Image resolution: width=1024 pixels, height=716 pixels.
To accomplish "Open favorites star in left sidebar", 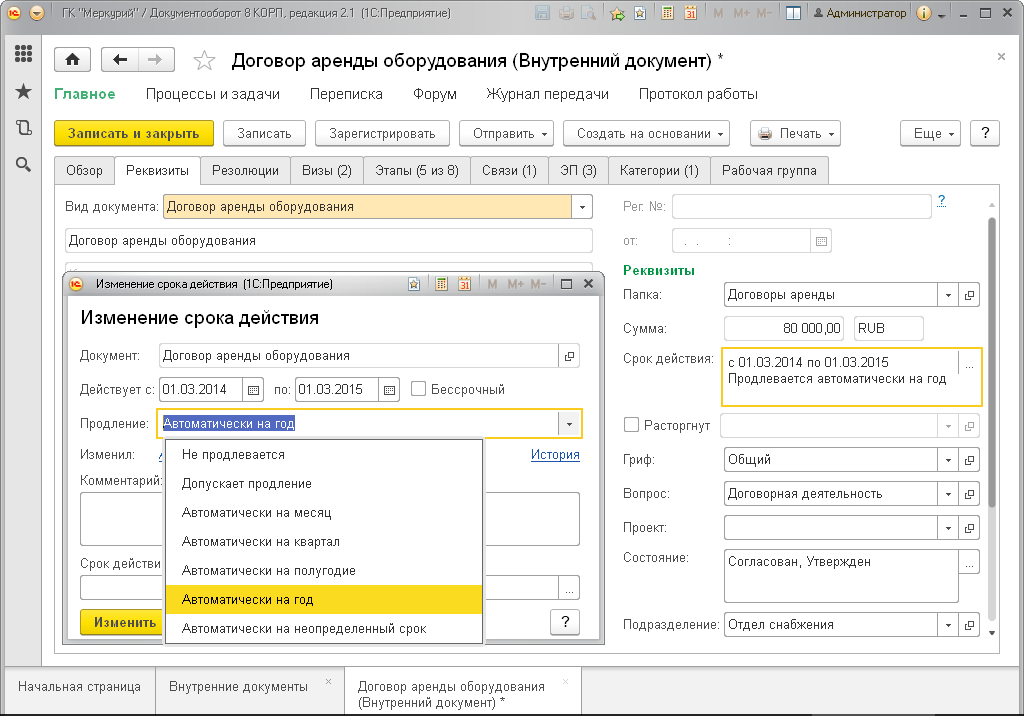I will click(24, 91).
